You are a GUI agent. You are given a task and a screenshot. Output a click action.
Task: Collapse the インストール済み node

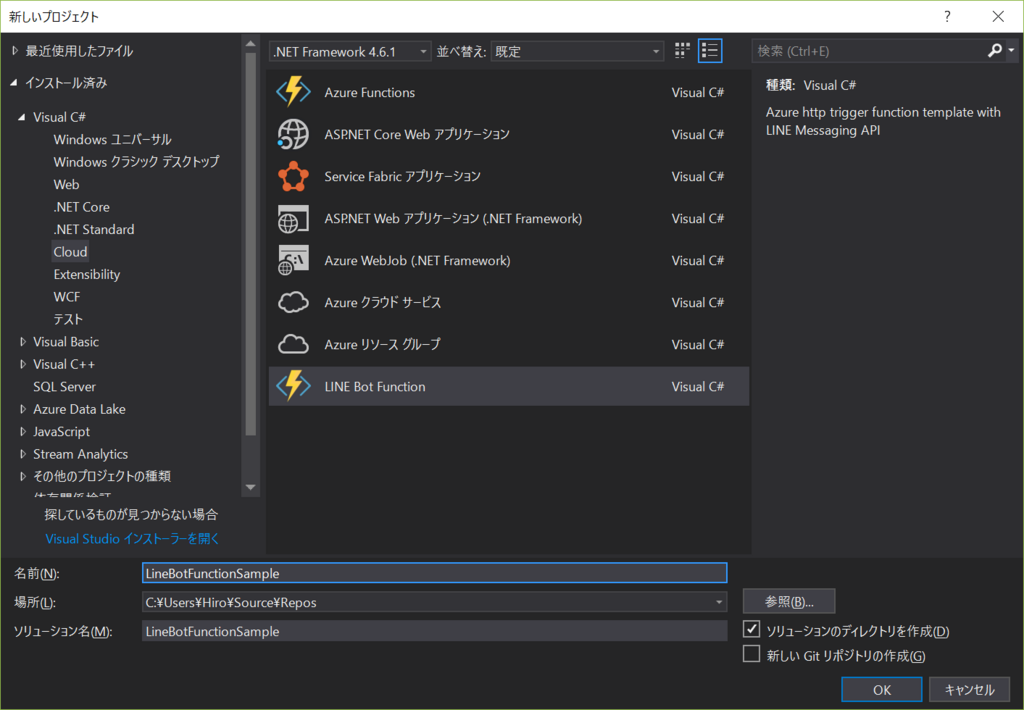pyautogui.click(x=14, y=83)
